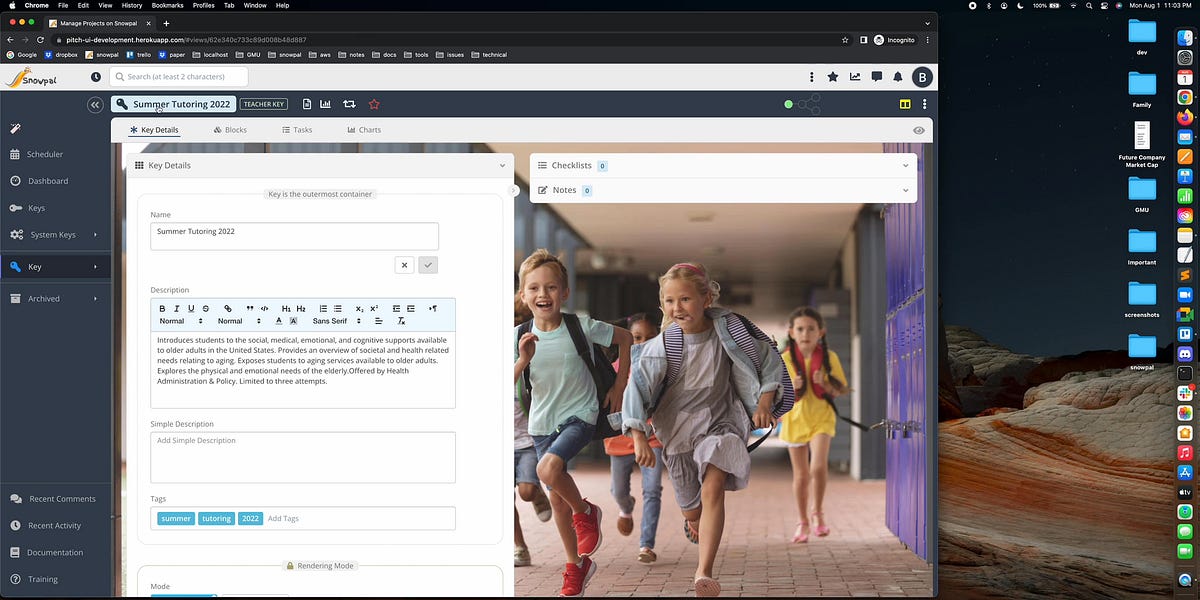Click the TEACHER KEY badge

[264, 104]
